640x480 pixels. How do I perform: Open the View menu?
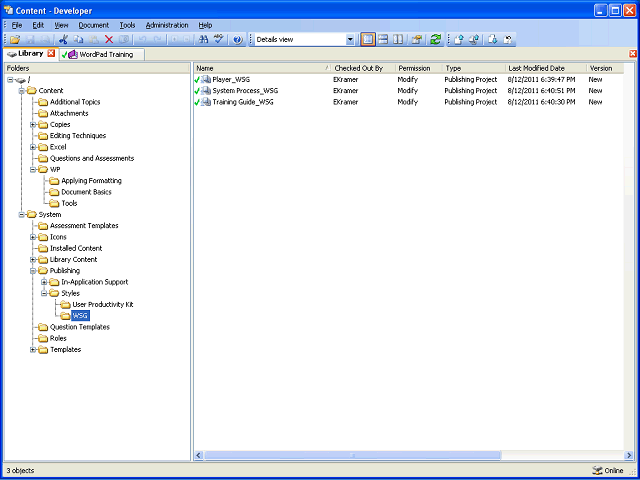[x=61, y=25]
